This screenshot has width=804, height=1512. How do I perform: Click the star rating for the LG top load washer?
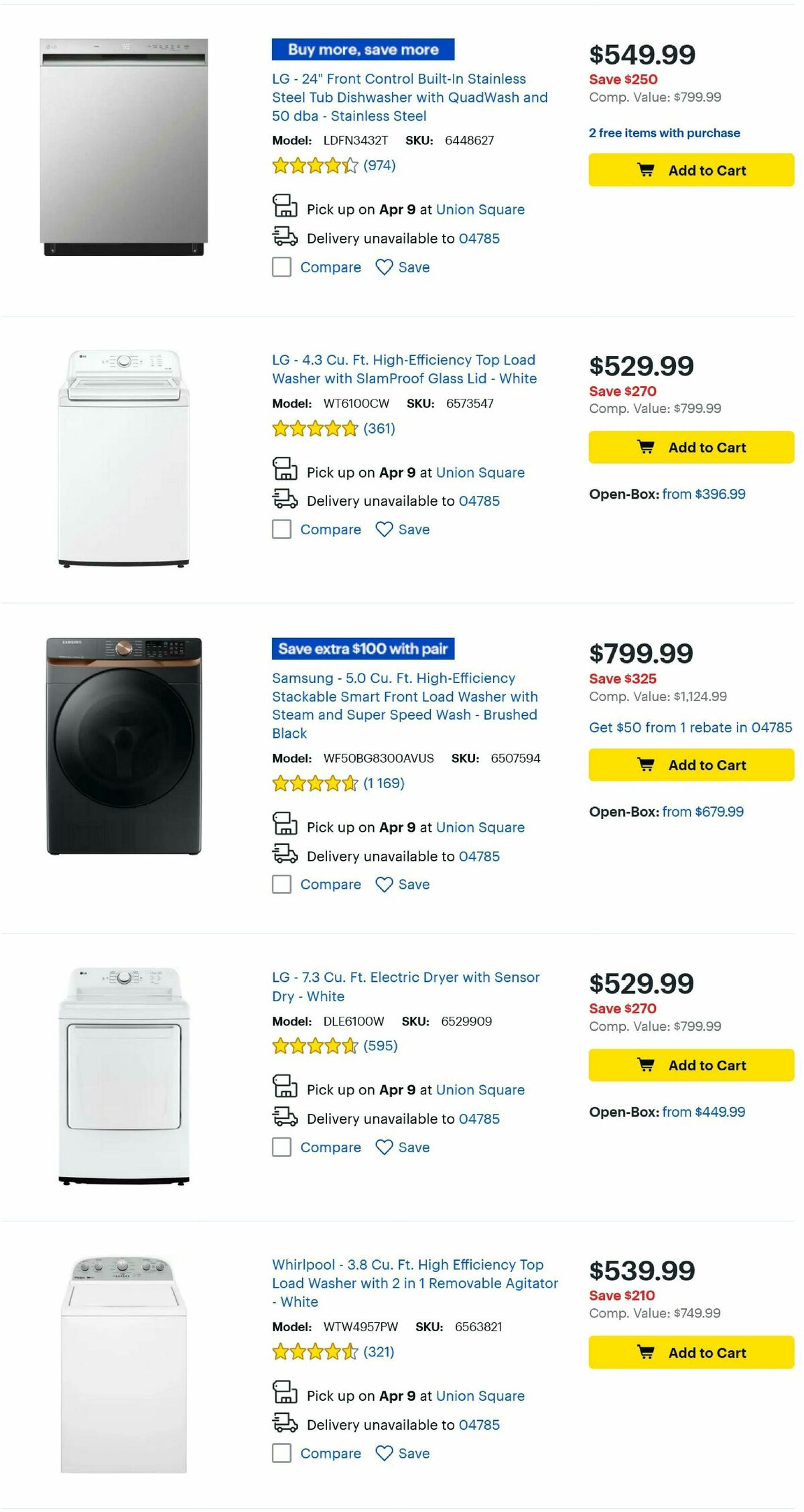pyautogui.click(x=315, y=427)
